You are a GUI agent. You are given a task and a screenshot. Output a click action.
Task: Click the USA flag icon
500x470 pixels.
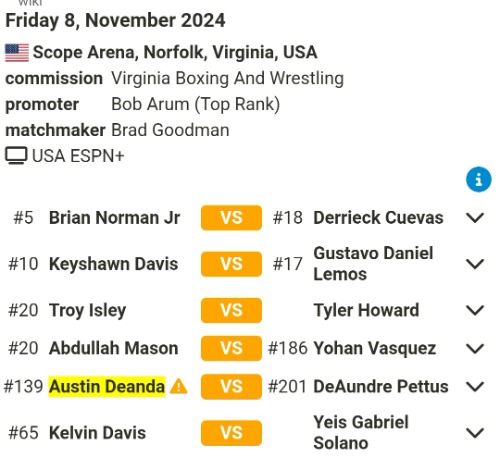[17, 53]
